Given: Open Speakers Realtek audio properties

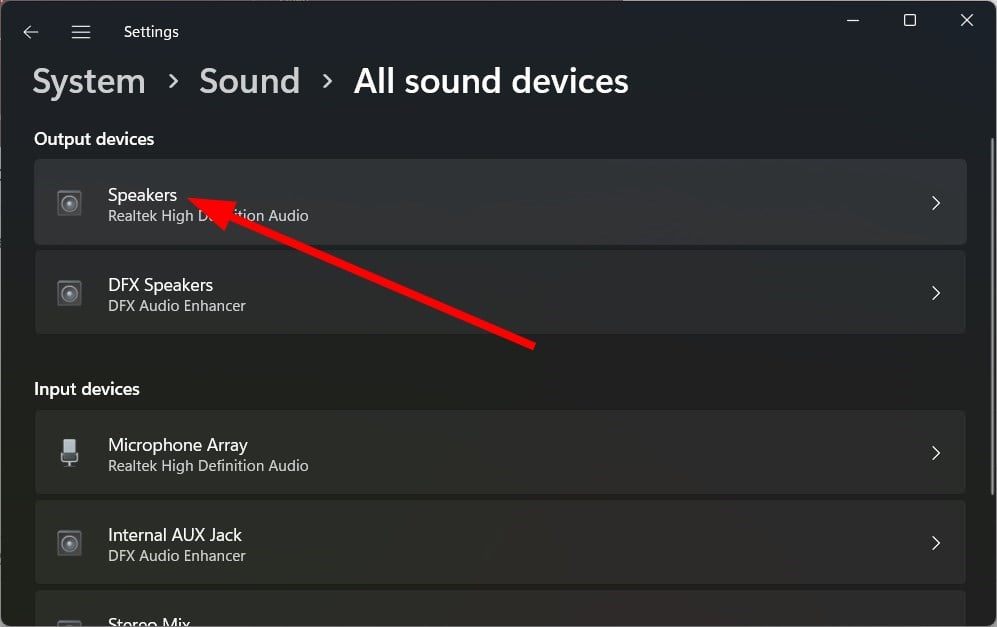Looking at the screenshot, I should (500, 203).
